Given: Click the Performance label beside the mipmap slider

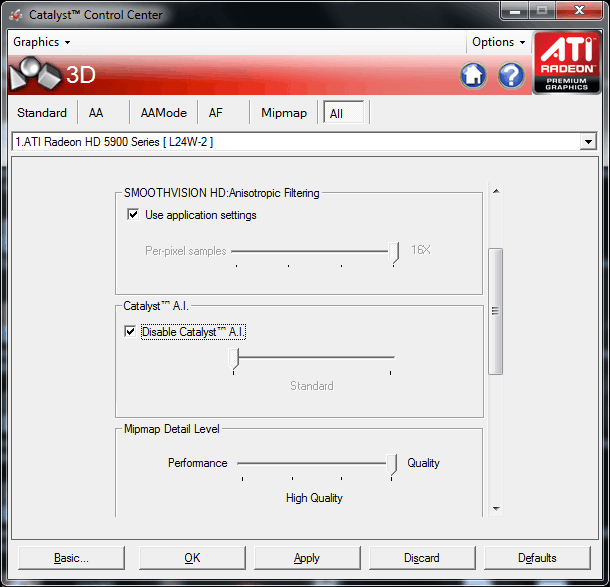Looking at the screenshot, I should (198, 463).
